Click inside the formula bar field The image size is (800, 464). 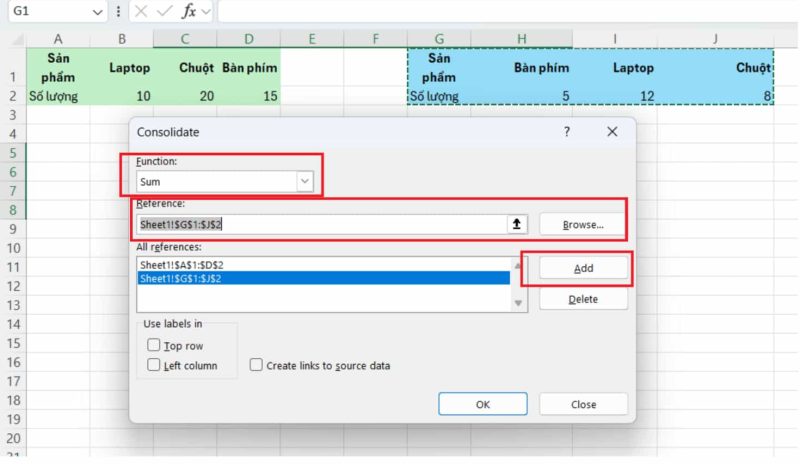pos(508,11)
